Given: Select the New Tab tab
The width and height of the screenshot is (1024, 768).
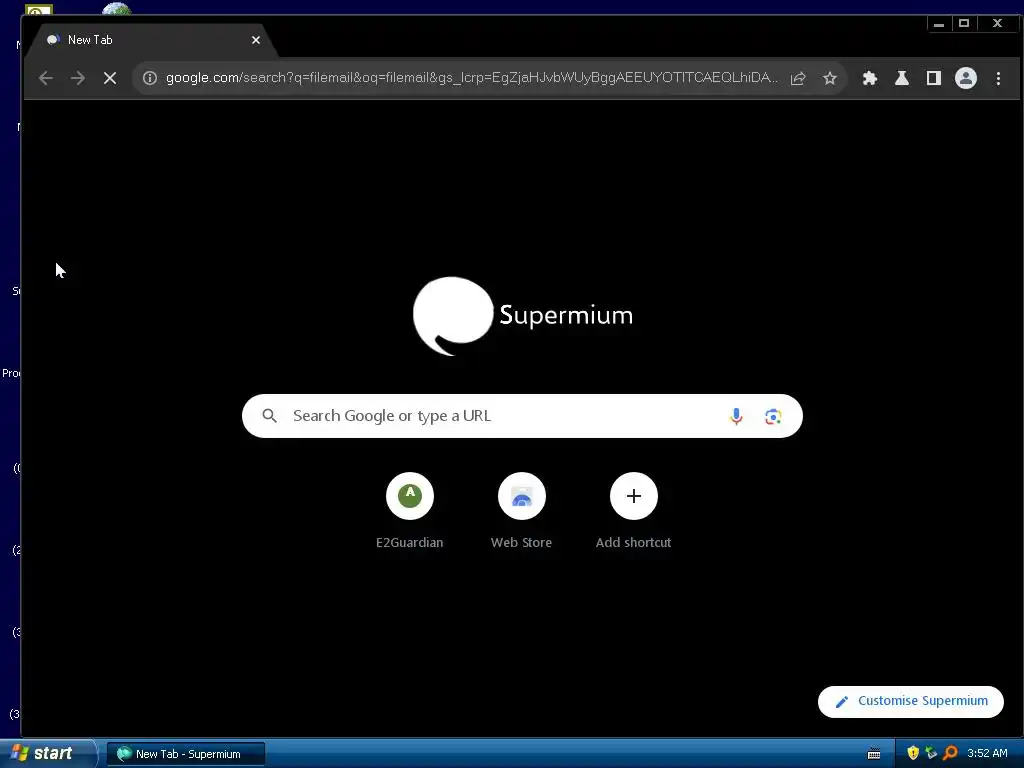Looking at the screenshot, I should click(x=150, y=40).
